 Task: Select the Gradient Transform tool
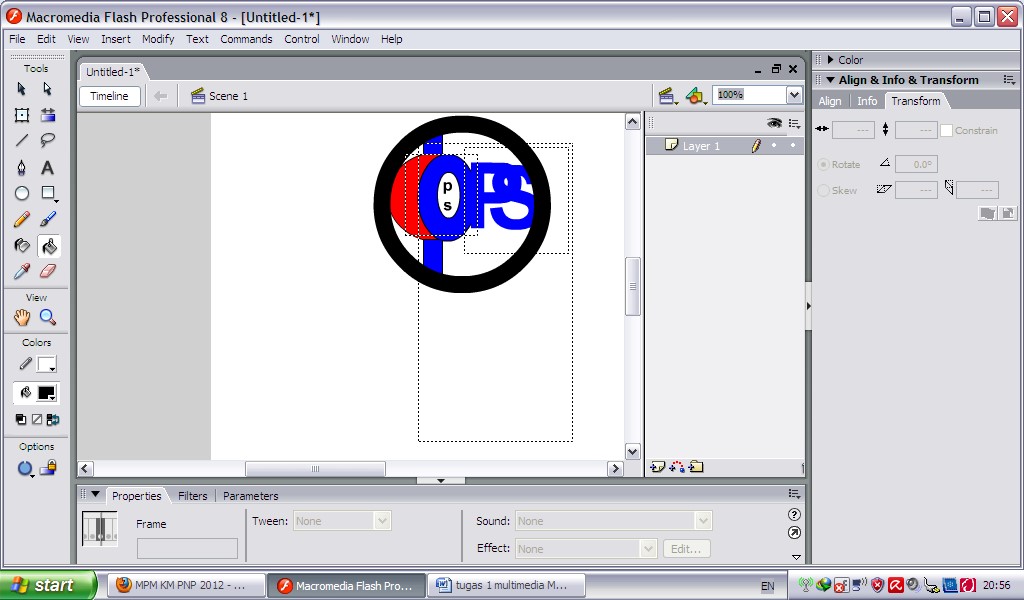pyautogui.click(x=48, y=115)
